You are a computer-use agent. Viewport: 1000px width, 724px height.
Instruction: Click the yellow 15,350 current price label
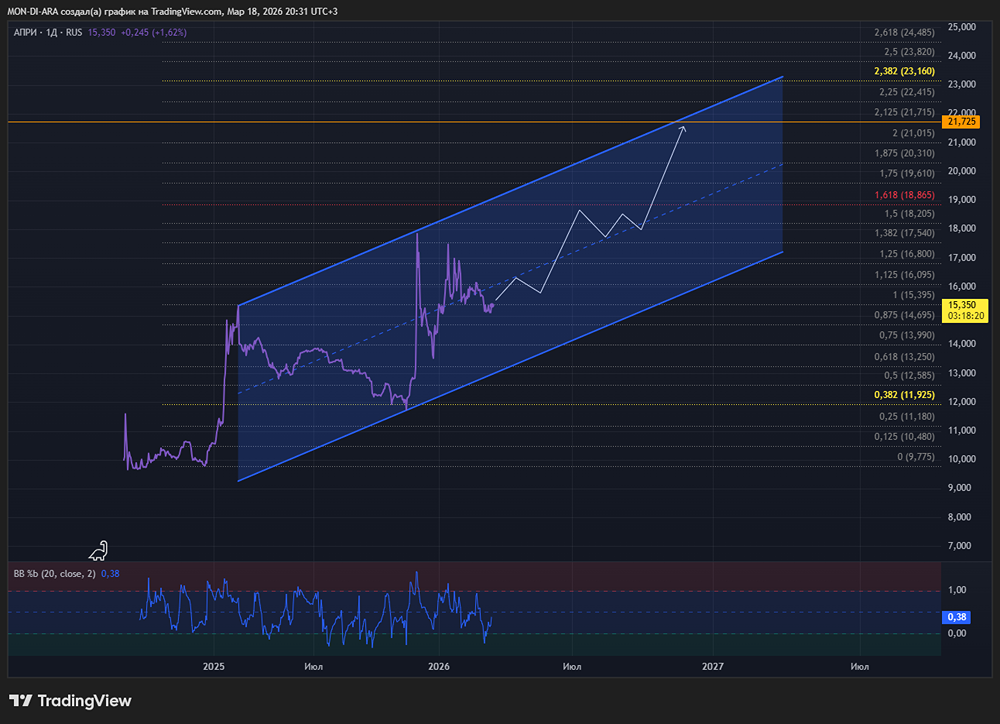click(x=965, y=311)
